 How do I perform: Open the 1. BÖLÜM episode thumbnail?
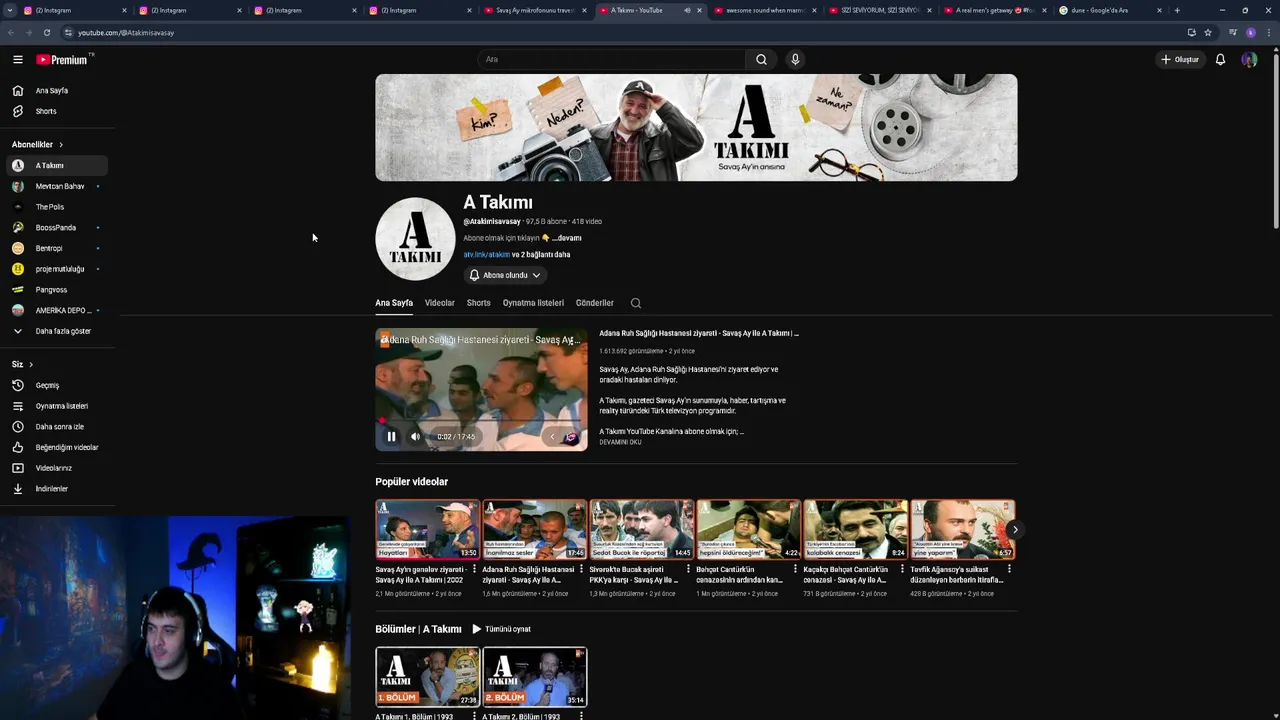(427, 677)
